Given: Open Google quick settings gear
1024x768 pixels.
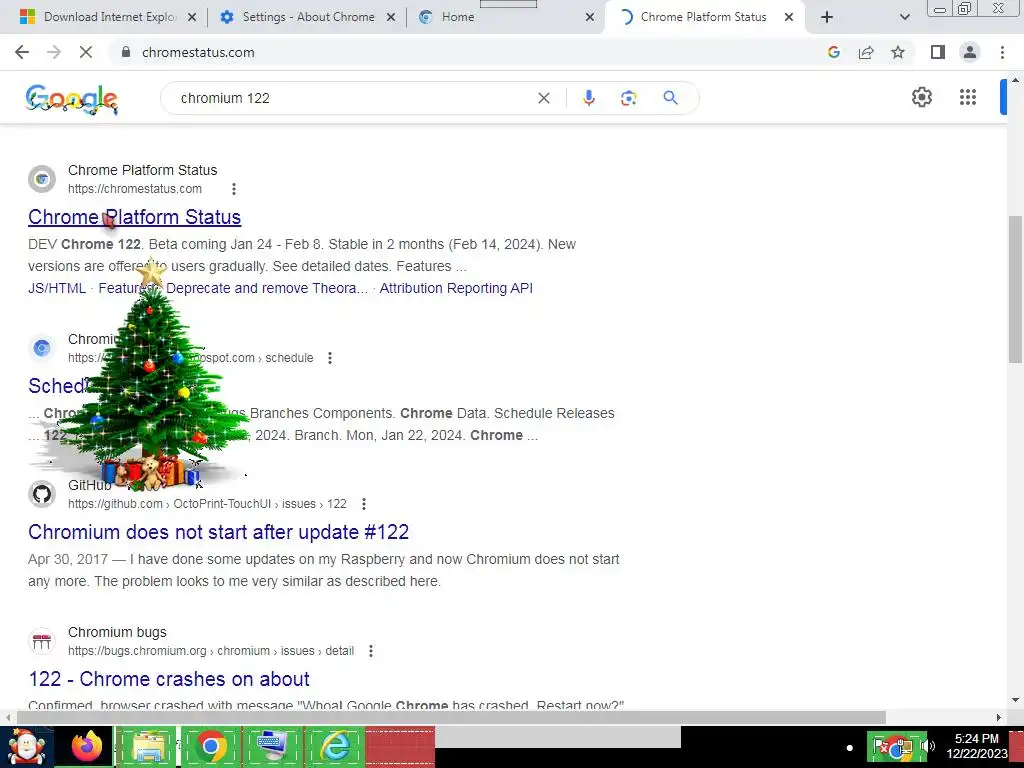Looking at the screenshot, I should pyautogui.click(x=921, y=97).
